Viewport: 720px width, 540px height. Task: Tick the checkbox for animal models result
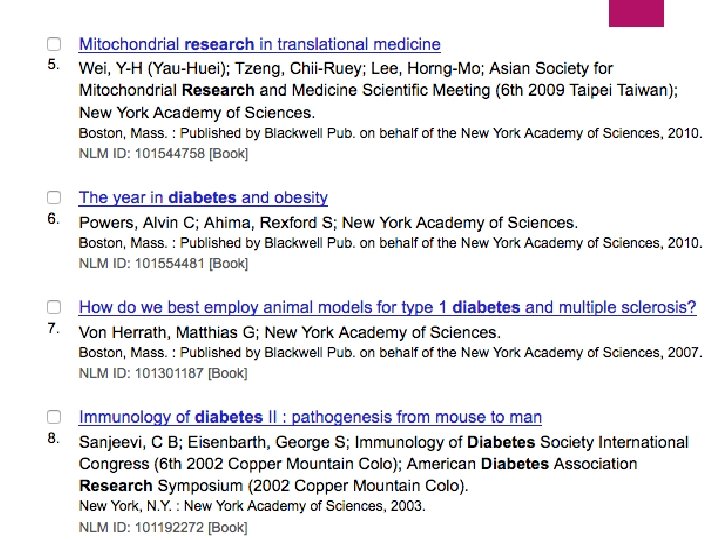pos(54,307)
